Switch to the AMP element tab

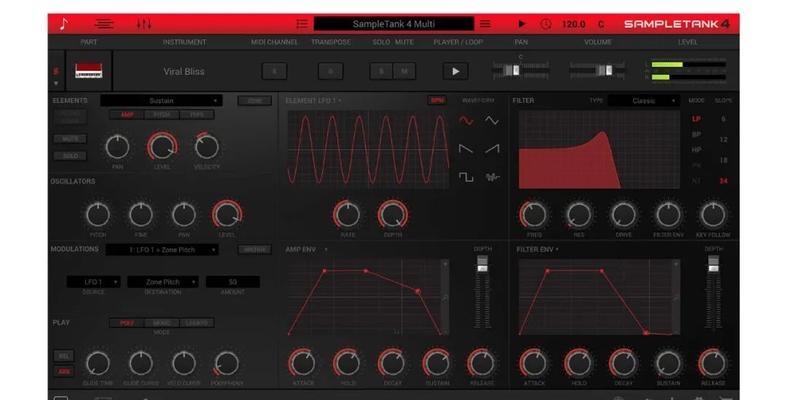(x=127, y=115)
